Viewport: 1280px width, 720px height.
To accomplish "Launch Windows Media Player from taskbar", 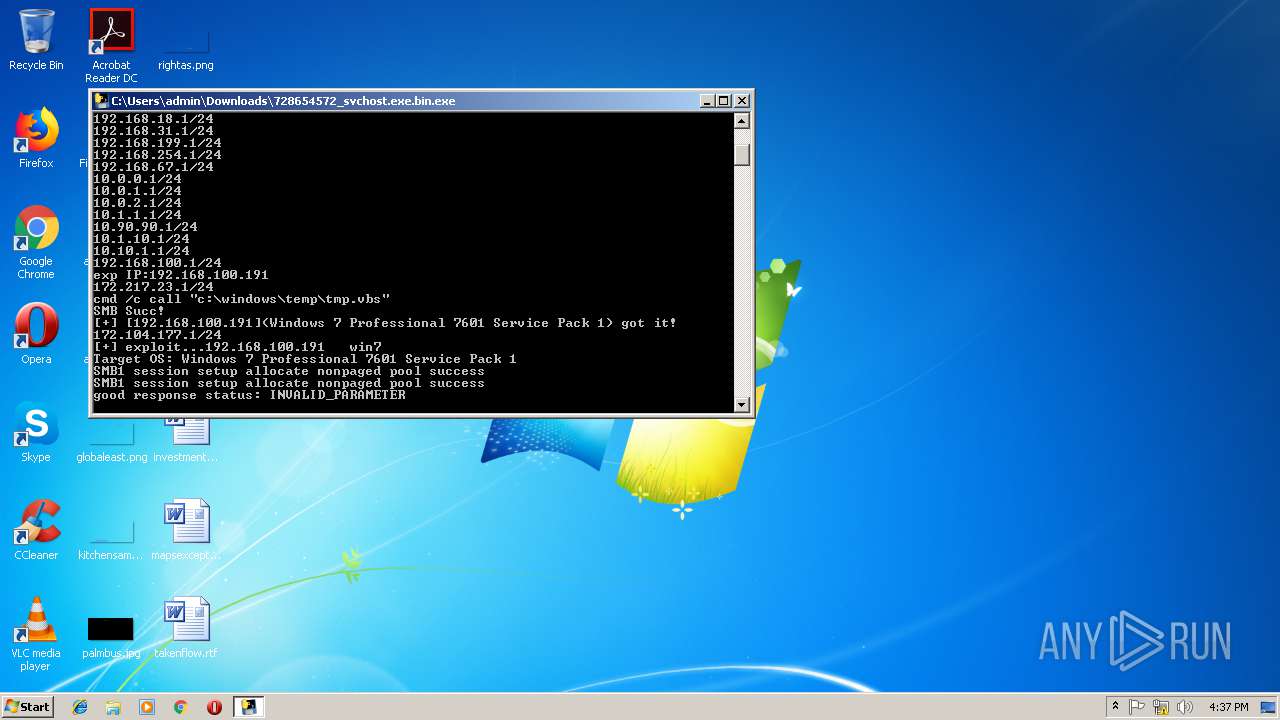I will tap(147, 707).
